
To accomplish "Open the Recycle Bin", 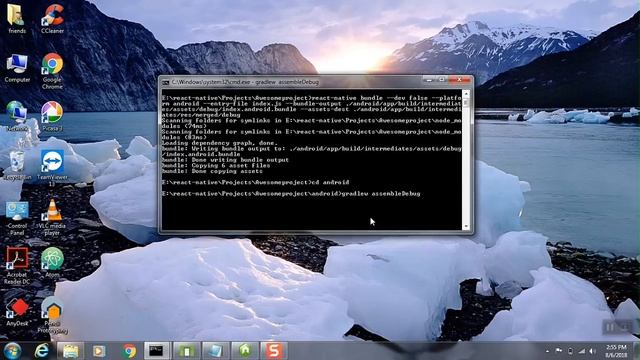I will 17,165.
